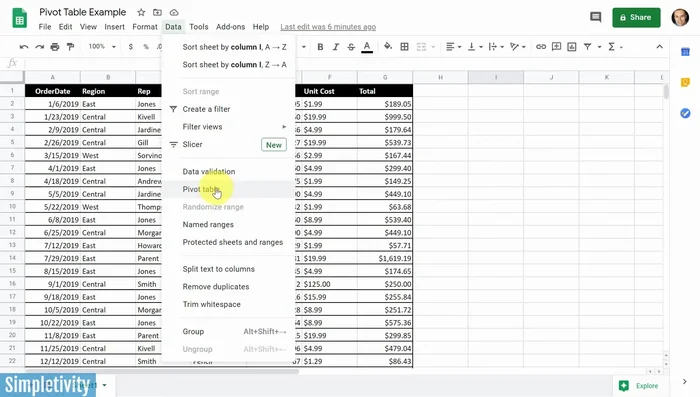The image size is (700, 397).
Task: Open text wrapping dropdown
Action: 496,46
